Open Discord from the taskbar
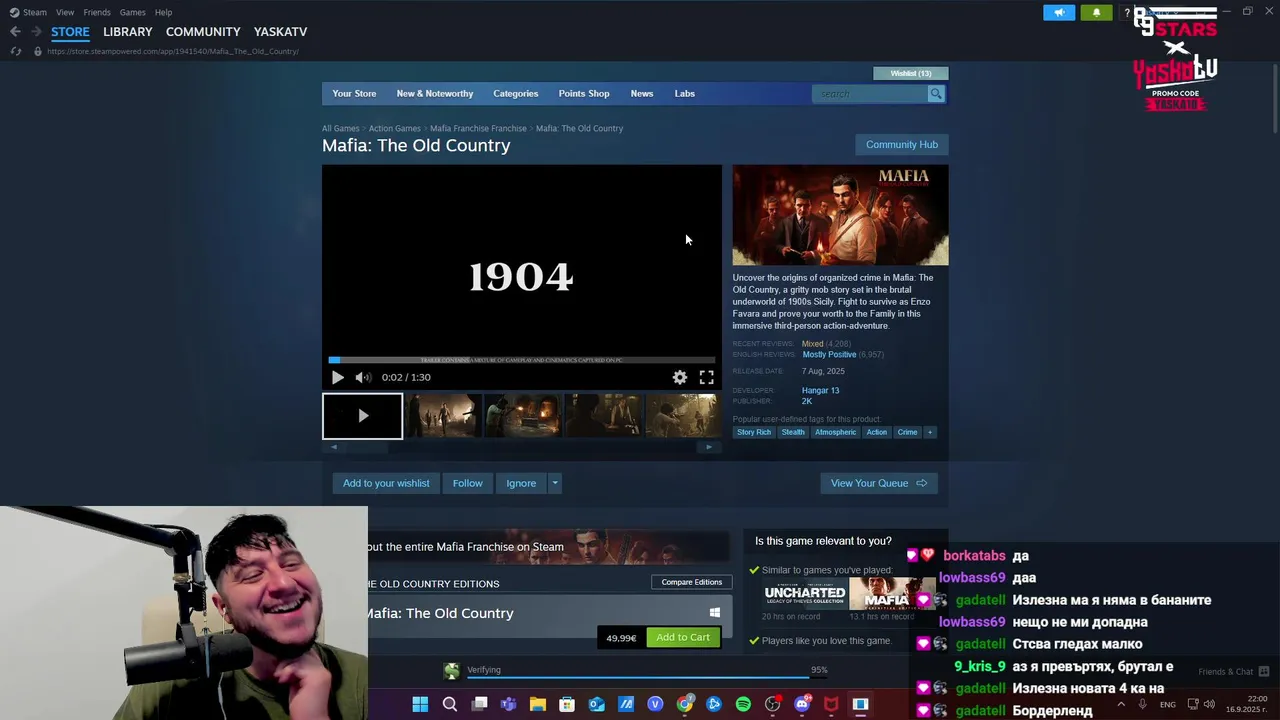The height and width of the screenshot is (720, 1280). coord(801,704)
